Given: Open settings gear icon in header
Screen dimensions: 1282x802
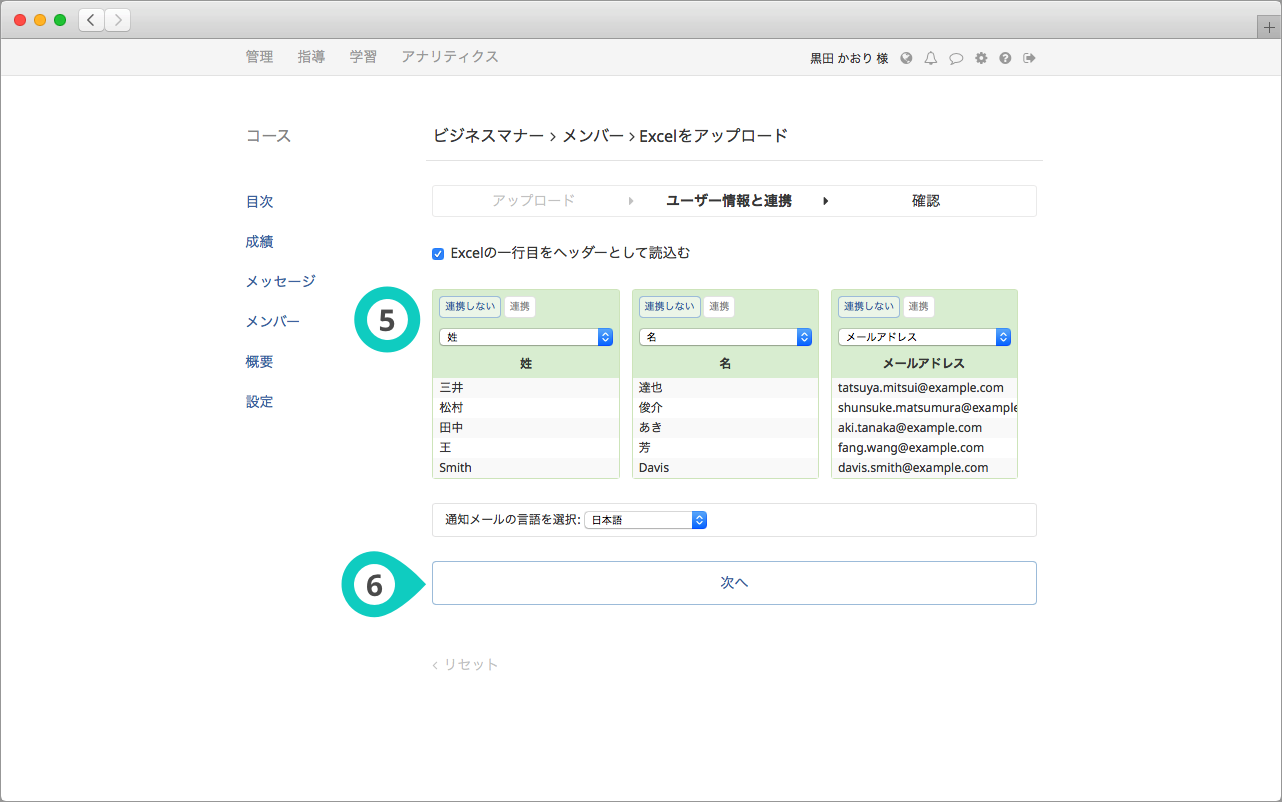Looking at the screenshot, I should pyautogui.click(x=981, y=58).
